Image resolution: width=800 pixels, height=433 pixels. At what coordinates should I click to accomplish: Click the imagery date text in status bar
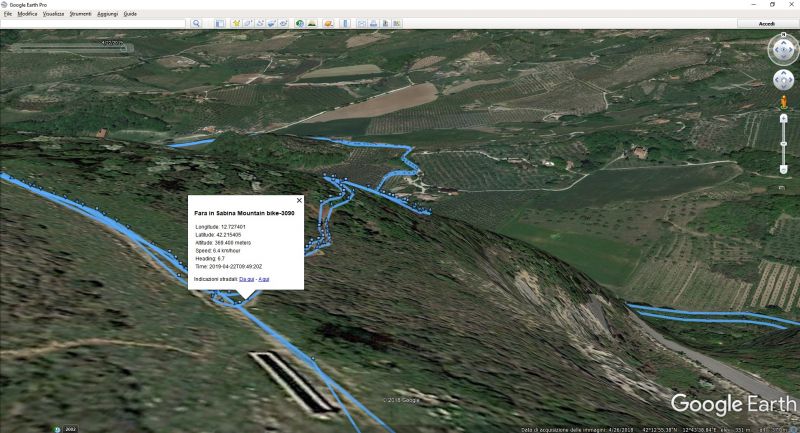pos(578,430)
